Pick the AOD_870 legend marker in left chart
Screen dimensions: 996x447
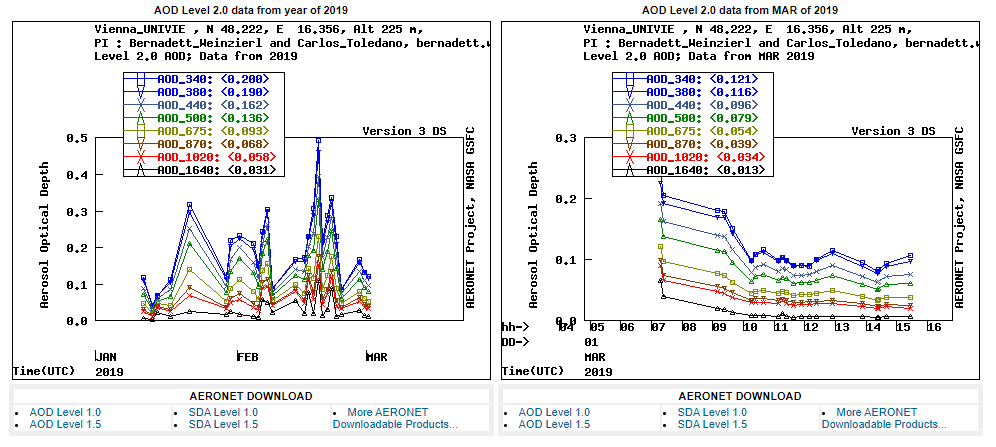(141, 144)
